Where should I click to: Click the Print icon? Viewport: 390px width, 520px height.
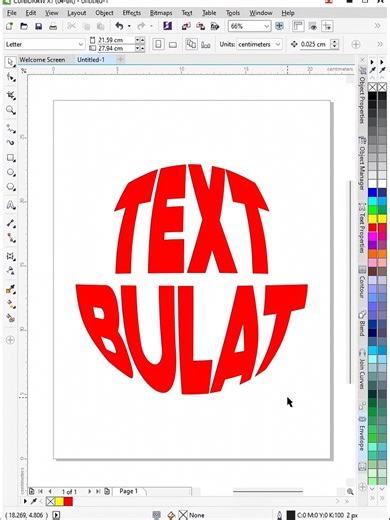click(x=53, y=26)
